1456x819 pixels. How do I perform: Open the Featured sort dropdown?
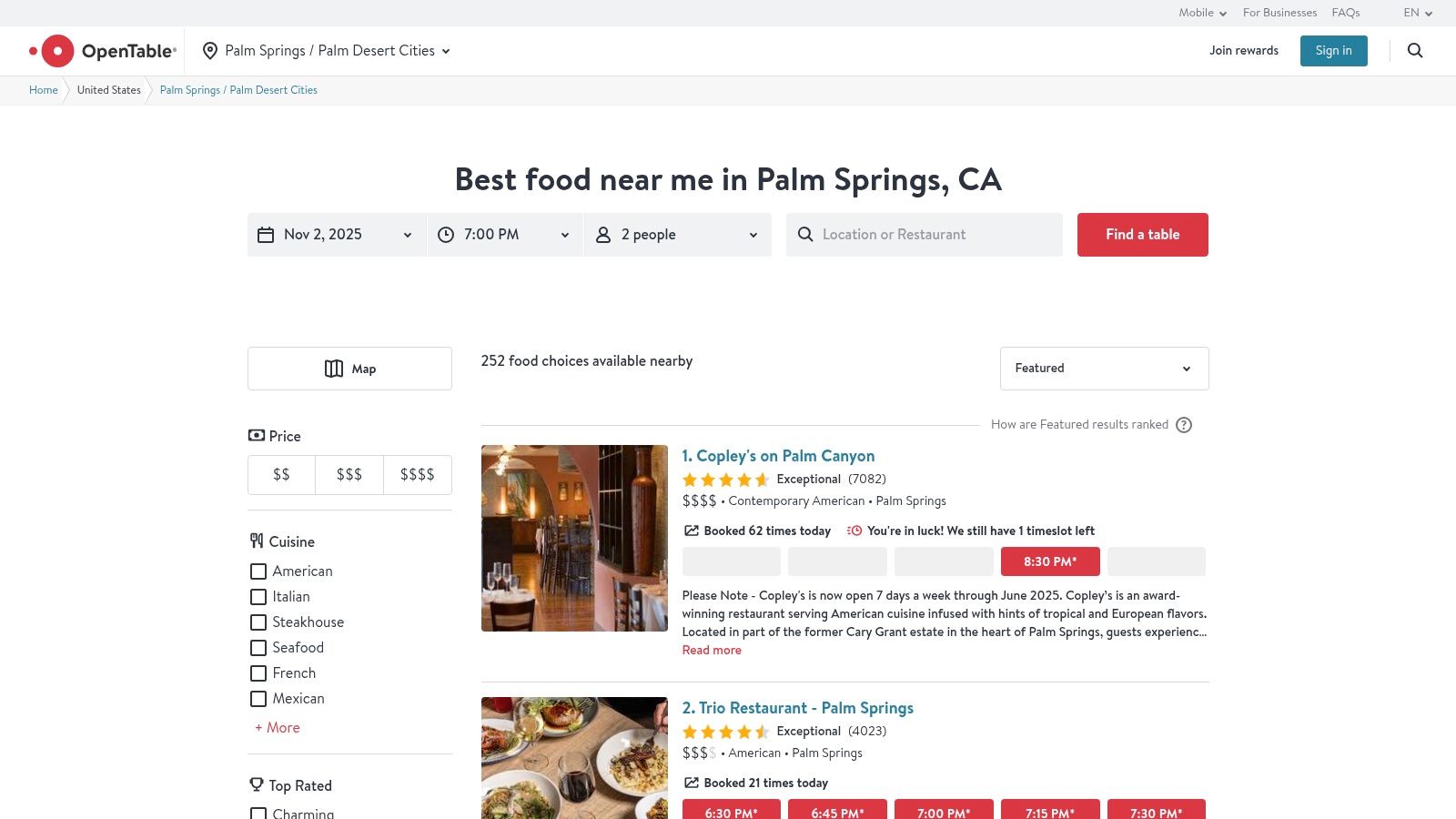tap(1104, 369)
